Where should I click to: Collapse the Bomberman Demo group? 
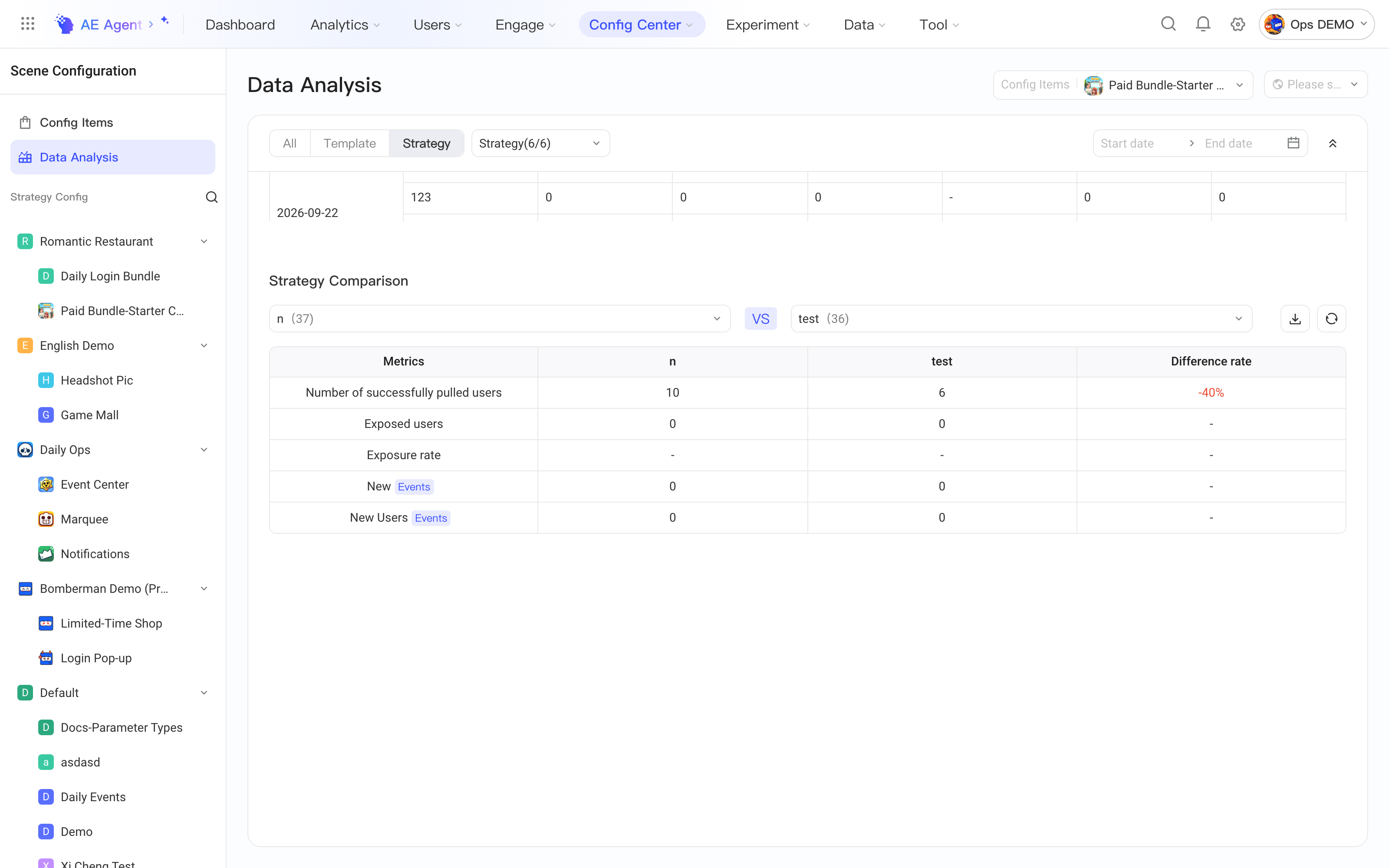(204, 589)
